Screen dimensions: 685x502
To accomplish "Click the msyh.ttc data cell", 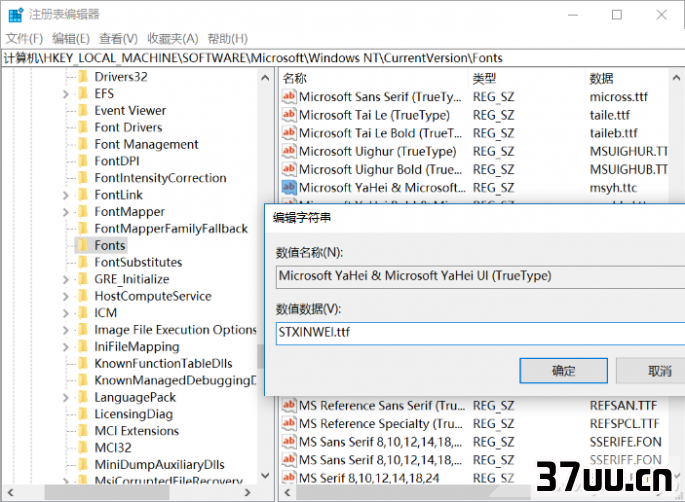I will coord(613,187).
